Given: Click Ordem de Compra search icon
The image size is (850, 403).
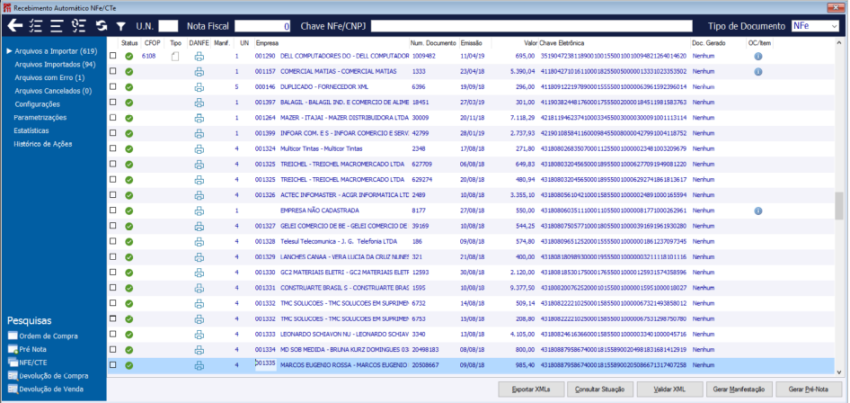Looking at the screenshot, I should 12,336.
